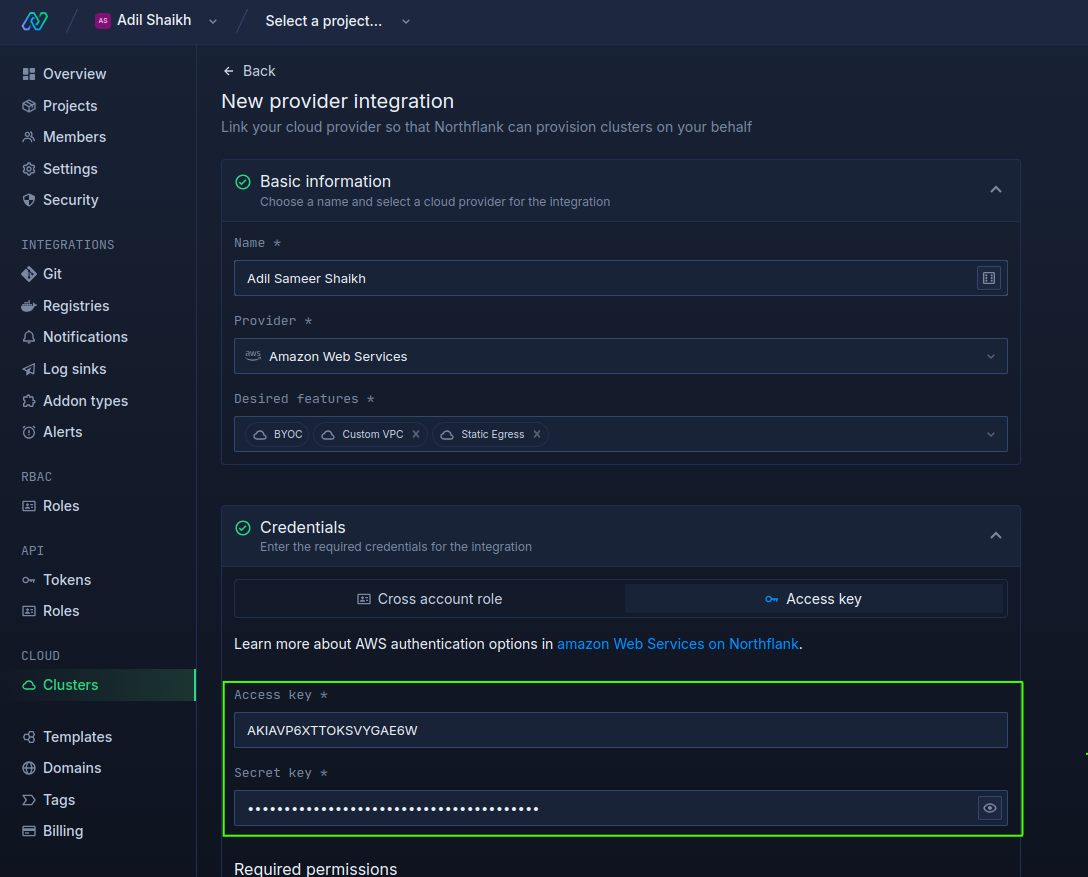This screenshot has width=1088, height=877.
Task: Open the Alerts section
Action: pyautogui.click(x=62, y=431)
